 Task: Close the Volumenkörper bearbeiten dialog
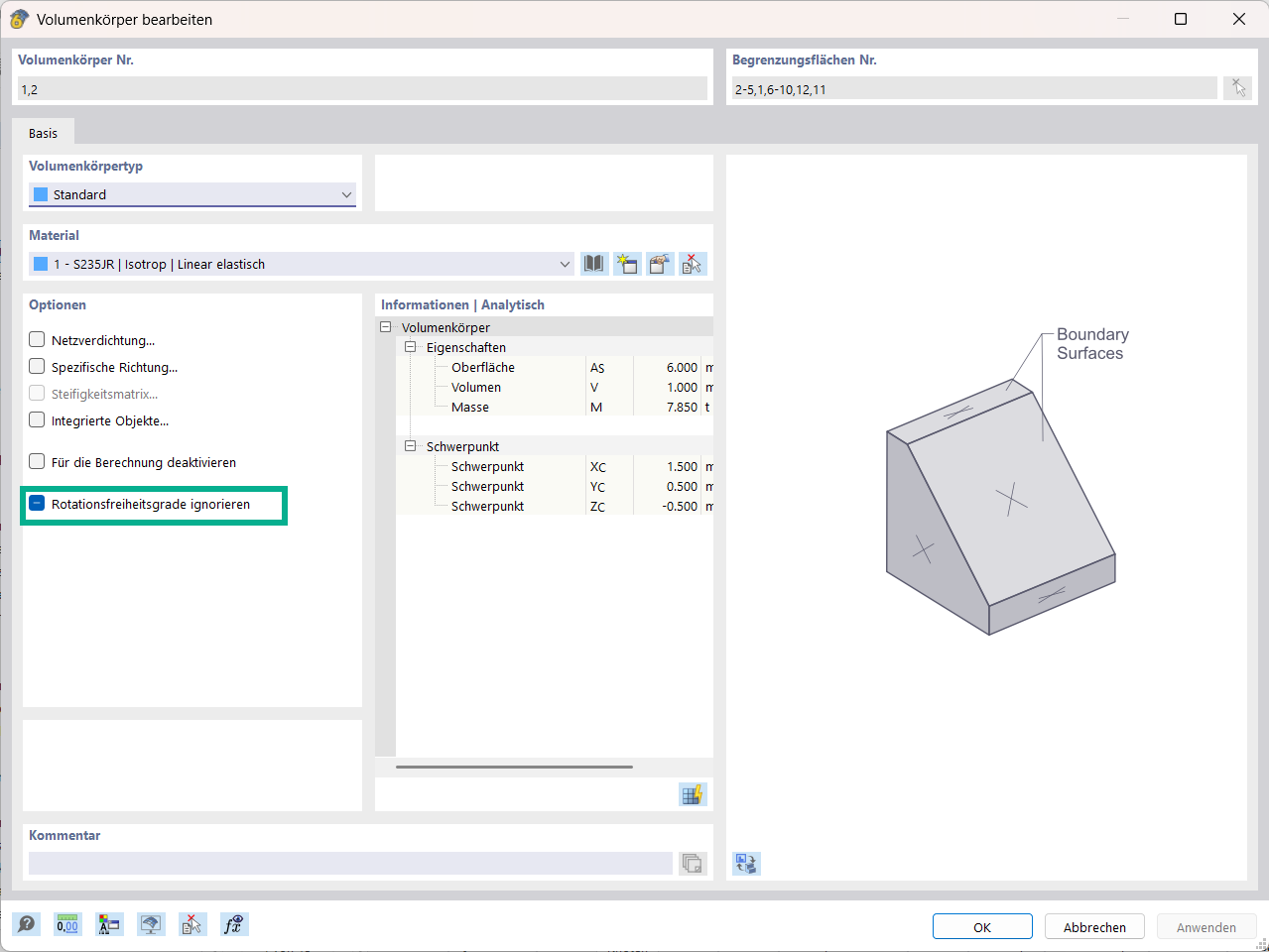[1239, 19]
